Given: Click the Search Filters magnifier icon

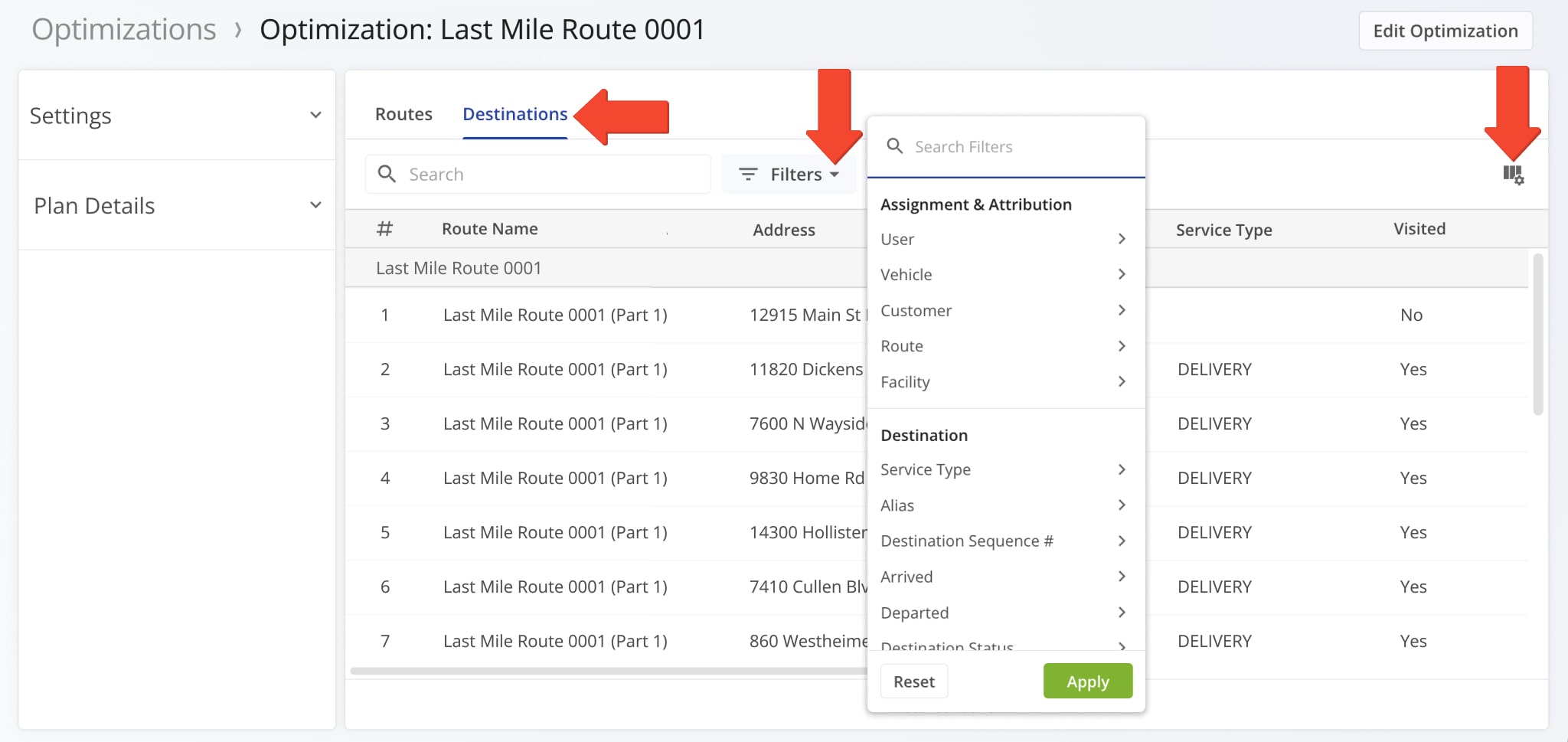Looking at the screenshot, I should [894, 145].
